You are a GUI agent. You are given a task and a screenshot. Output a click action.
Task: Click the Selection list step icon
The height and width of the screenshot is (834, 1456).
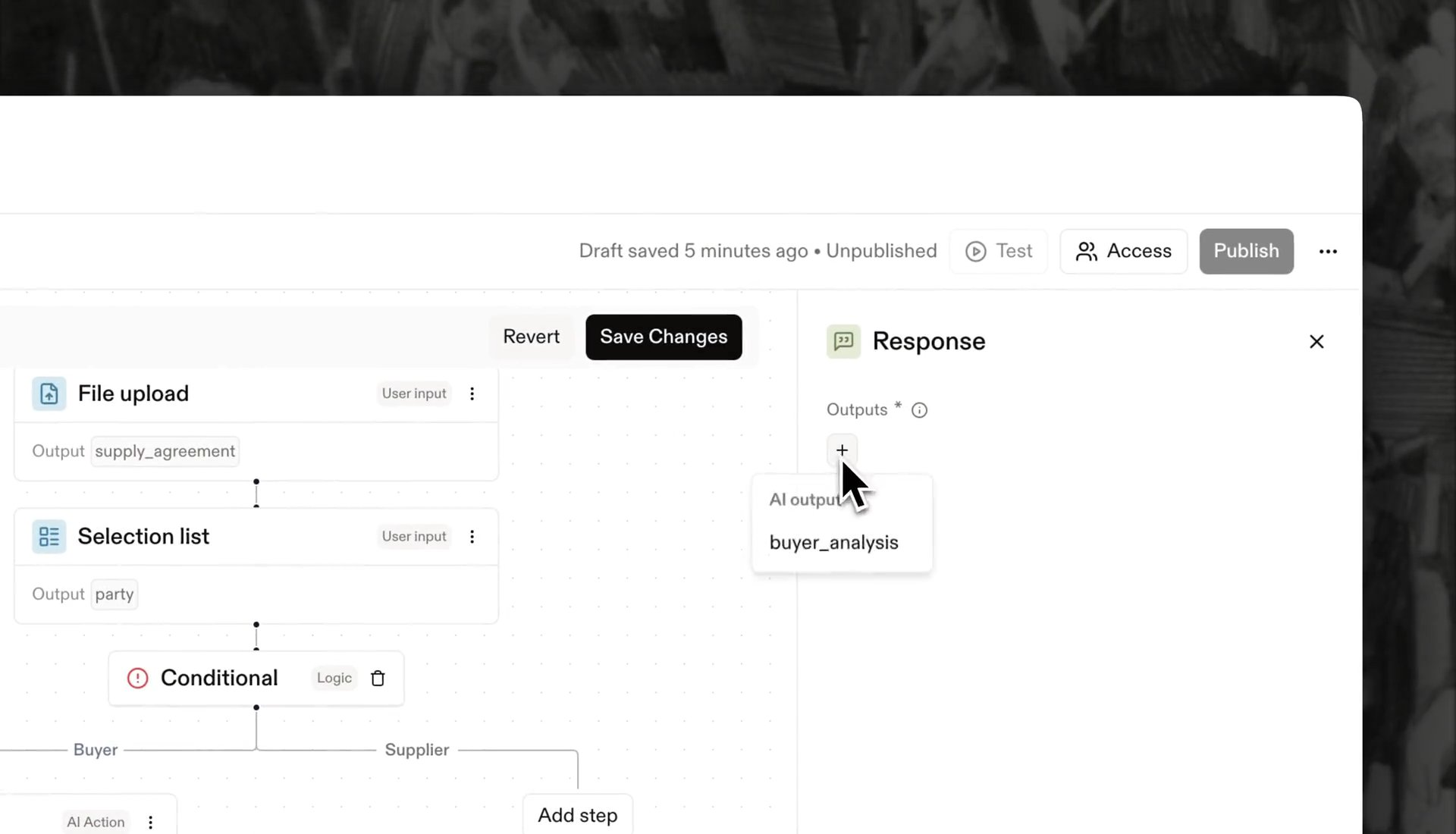[49, 536]
